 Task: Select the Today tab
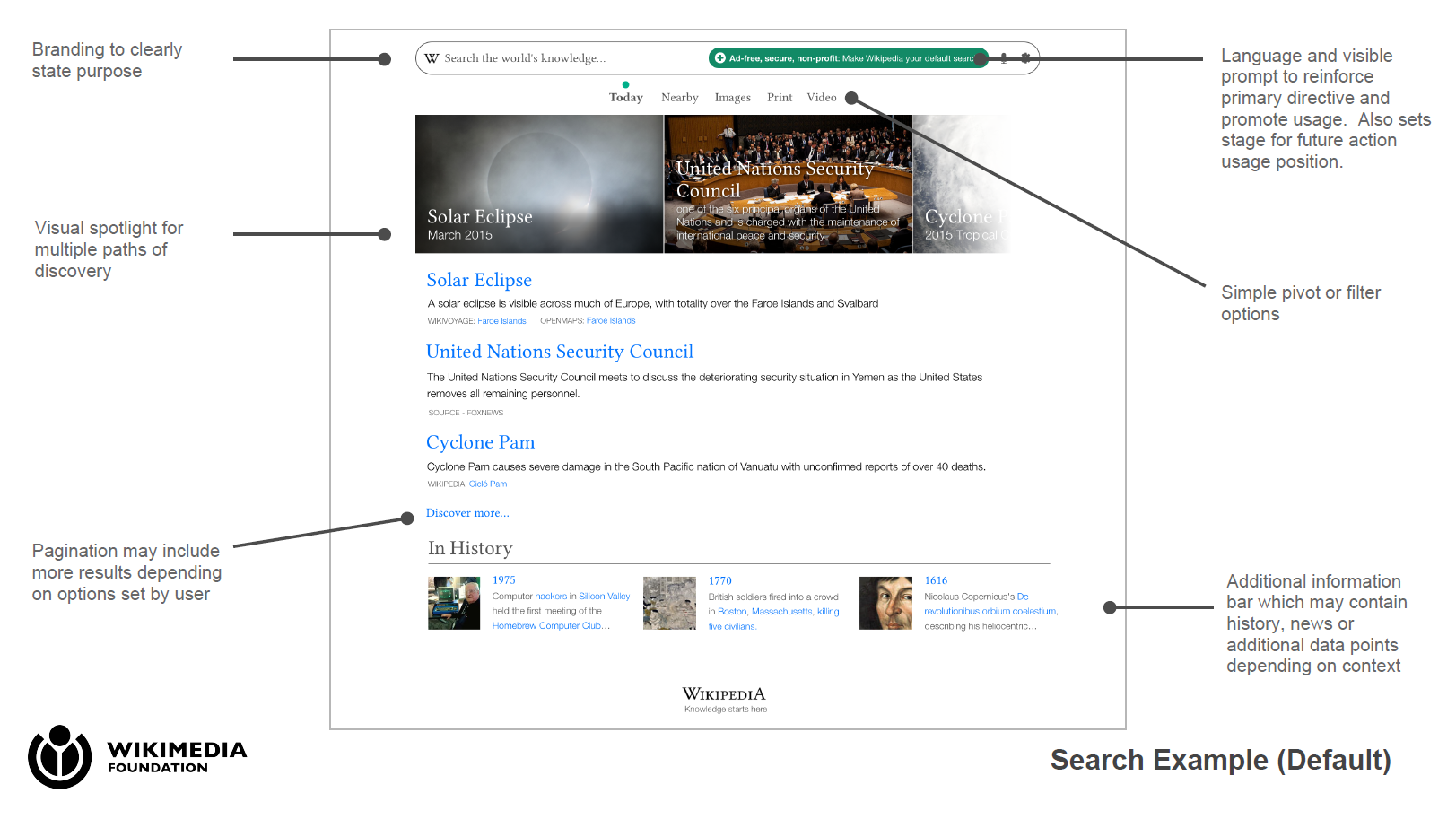[x=626, y=98]
